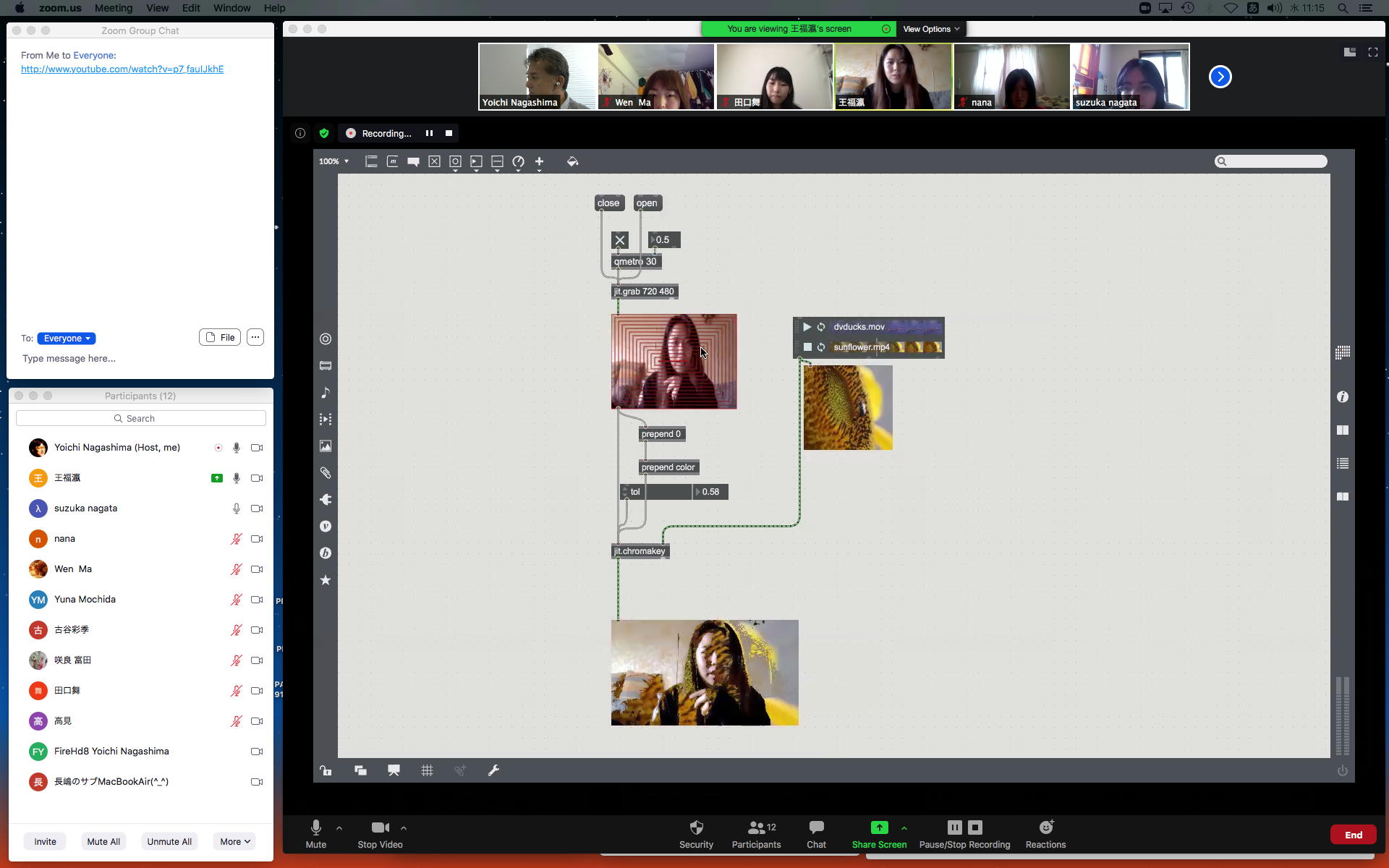
Task: Stop recording using the square button
Action: coord(449,133)
